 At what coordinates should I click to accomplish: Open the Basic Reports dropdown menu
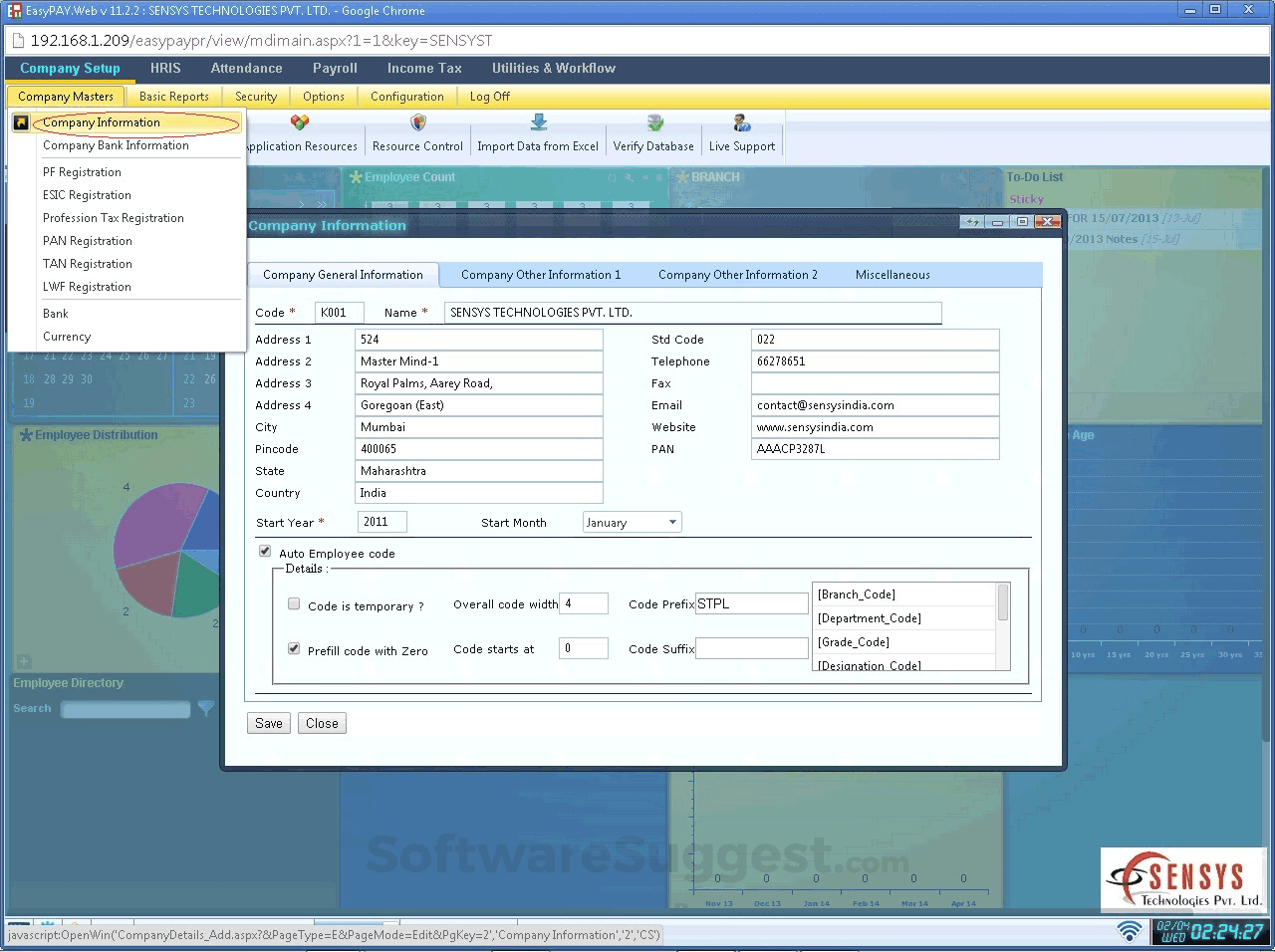173,97
